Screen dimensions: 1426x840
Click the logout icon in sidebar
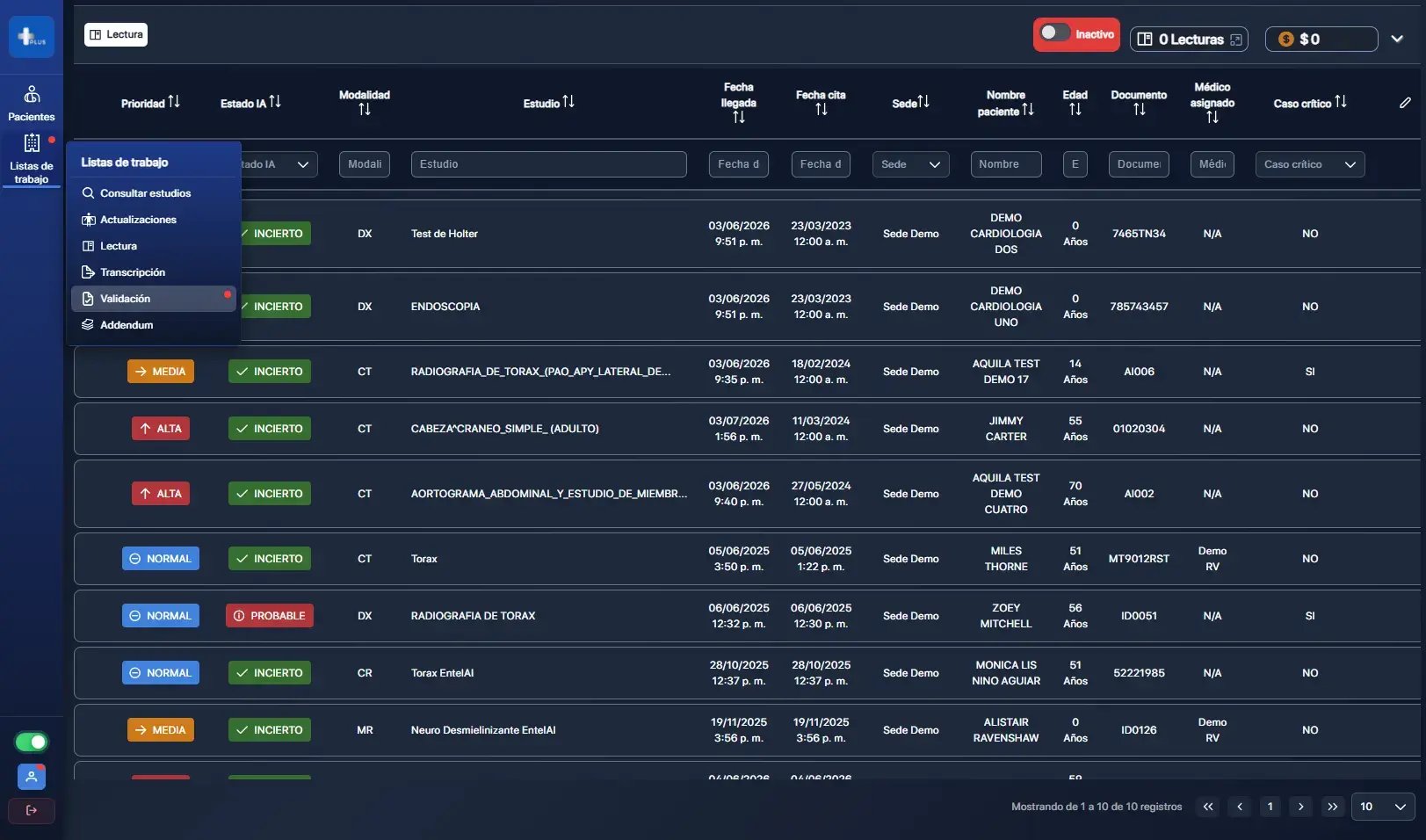(32, 810)
